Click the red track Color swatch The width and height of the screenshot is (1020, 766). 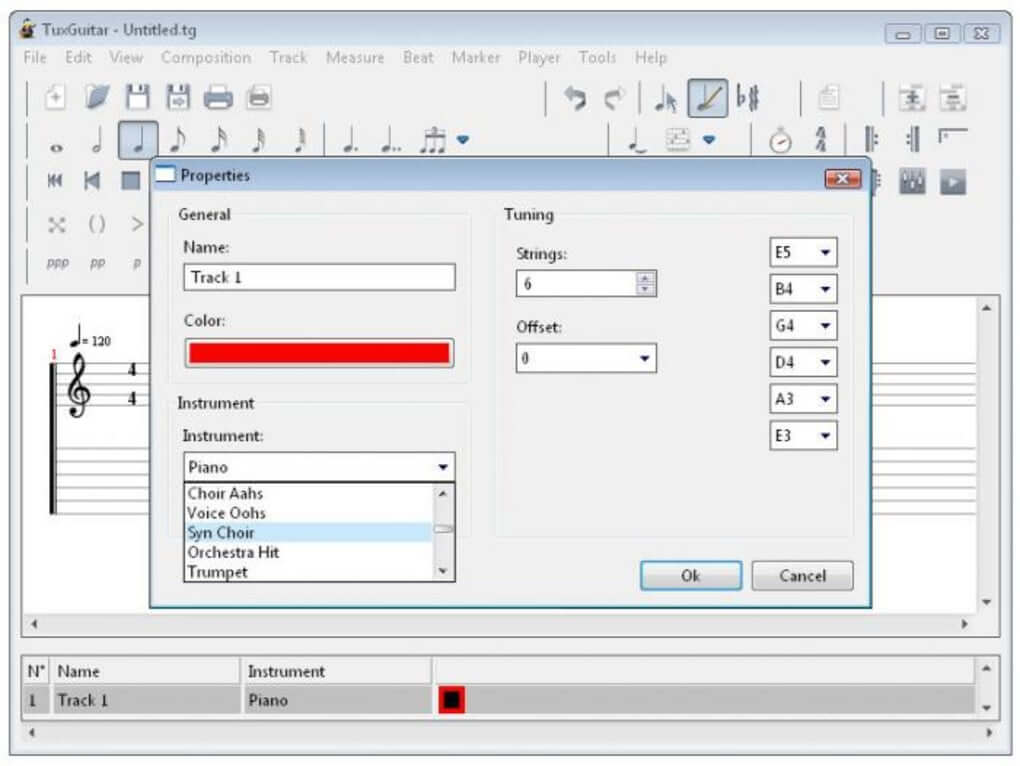coord(319,353)
